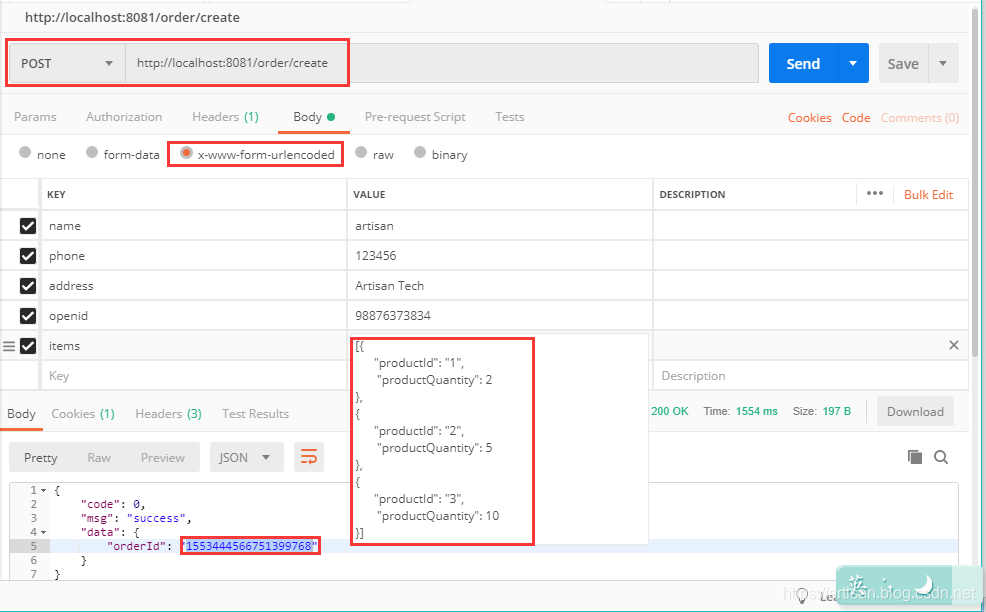Disable the openid key checkbox
The height and width of the screenshot is (612, 986).
point(28,316)
